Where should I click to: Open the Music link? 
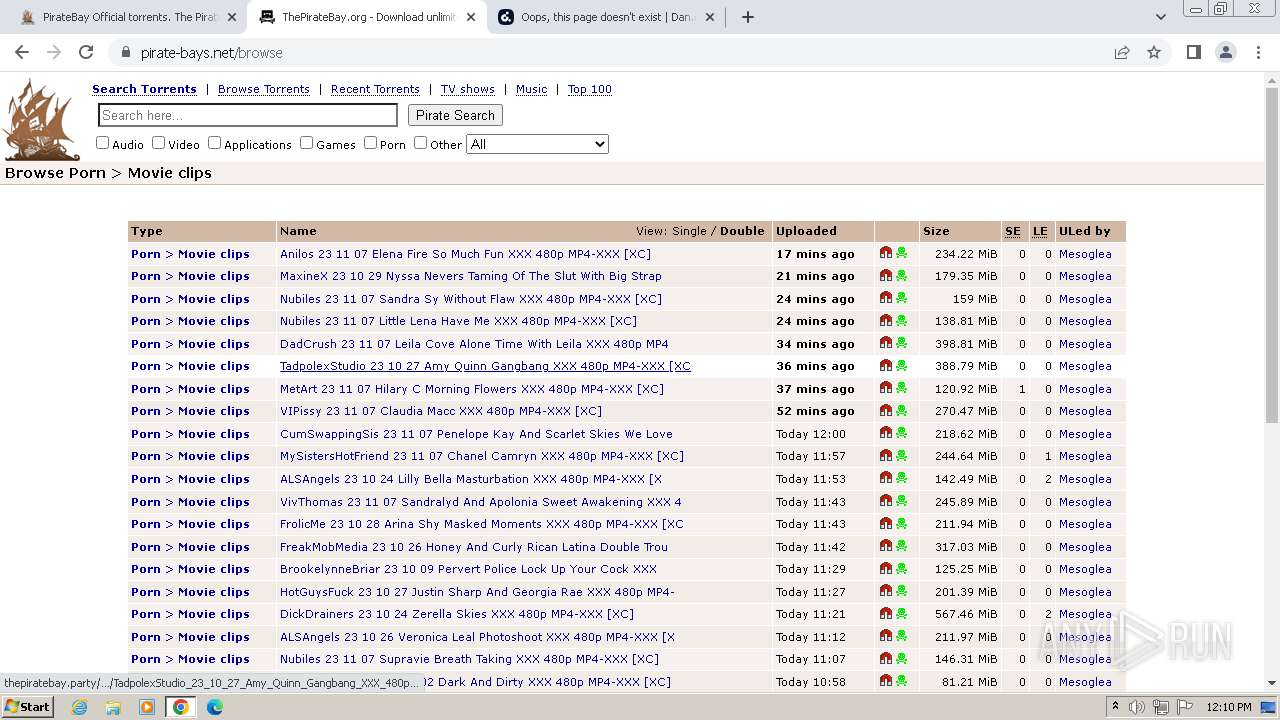[x=531, y=89]
